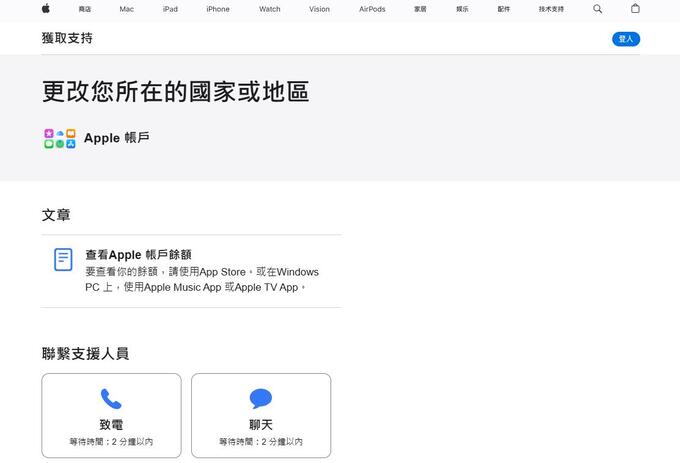Open the AirPods menu item
Viewport: 680px width, 463px height.
(x=372, y=9)
